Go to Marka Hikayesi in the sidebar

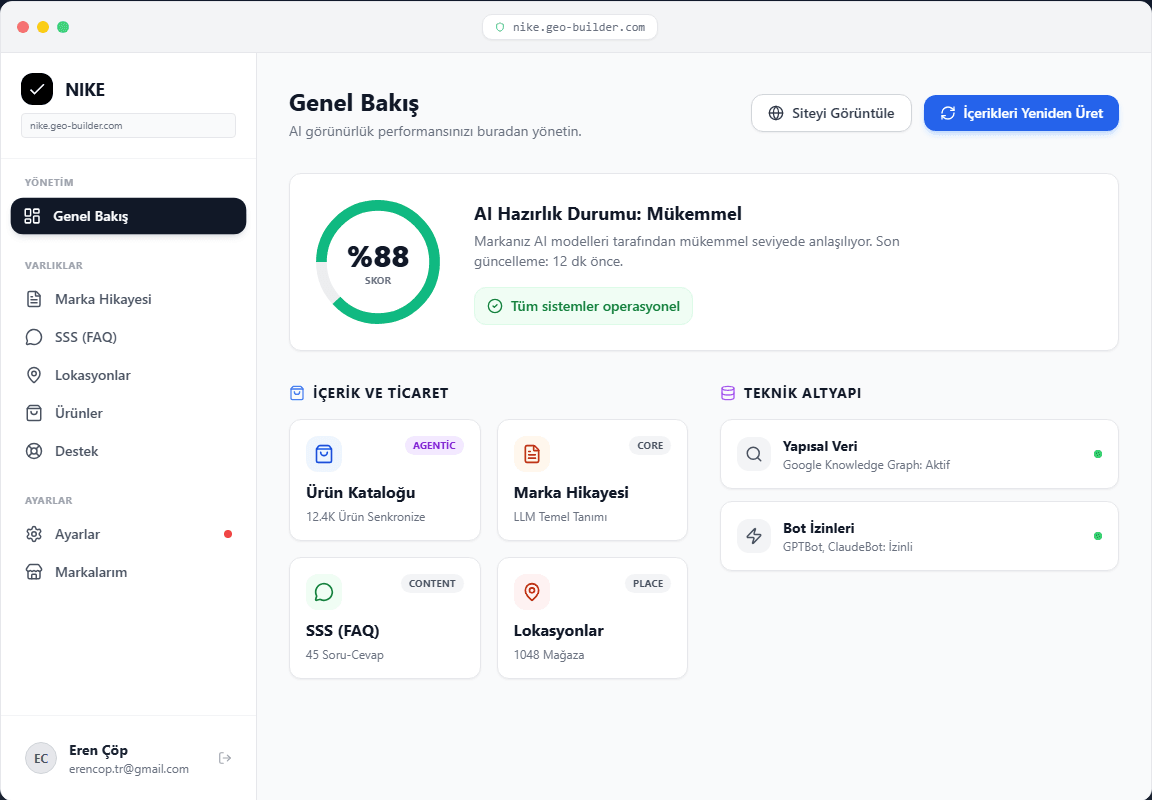click(129, 299)
